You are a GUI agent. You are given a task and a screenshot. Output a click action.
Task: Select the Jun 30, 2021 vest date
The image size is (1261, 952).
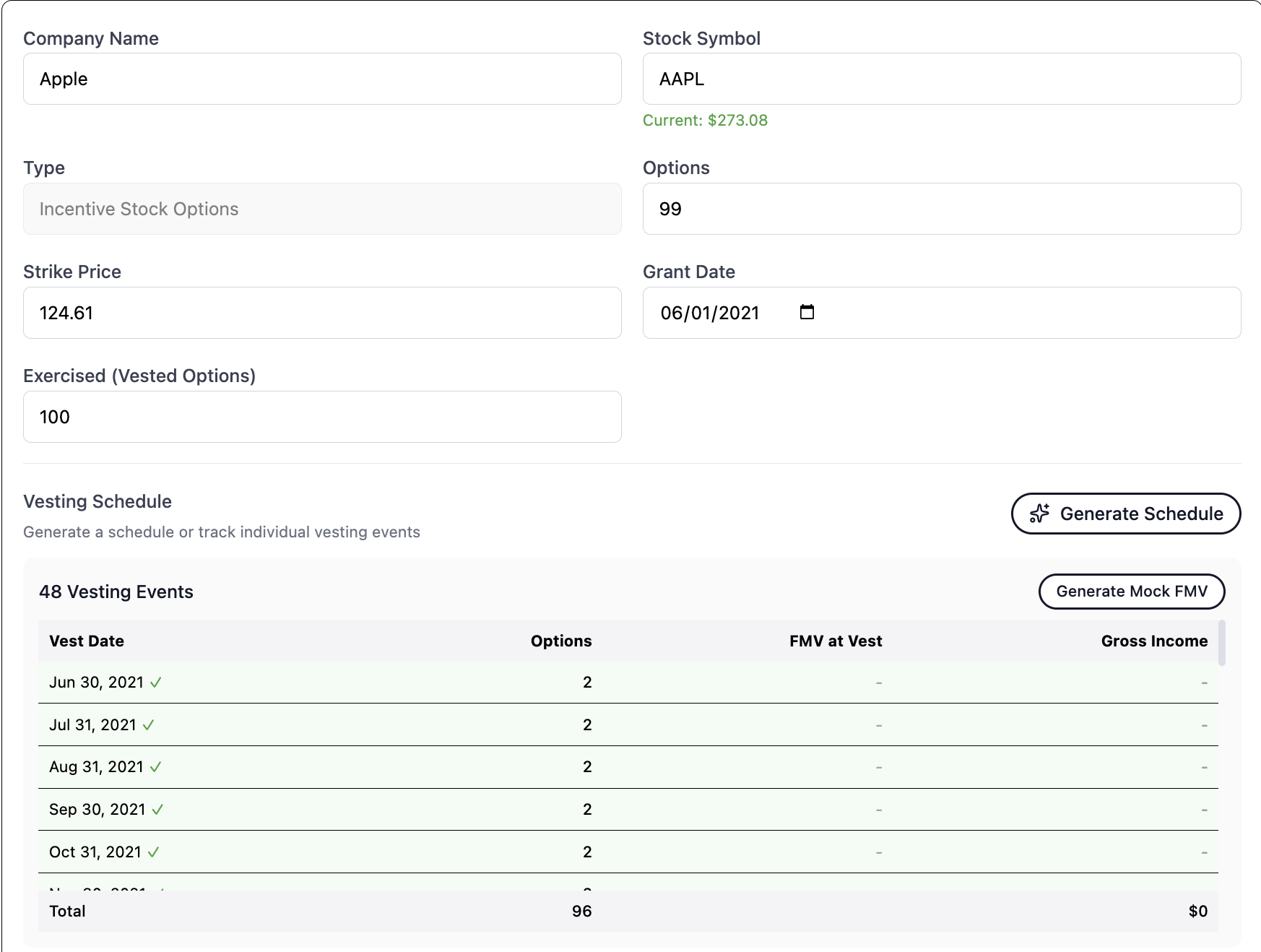[96, 683]
